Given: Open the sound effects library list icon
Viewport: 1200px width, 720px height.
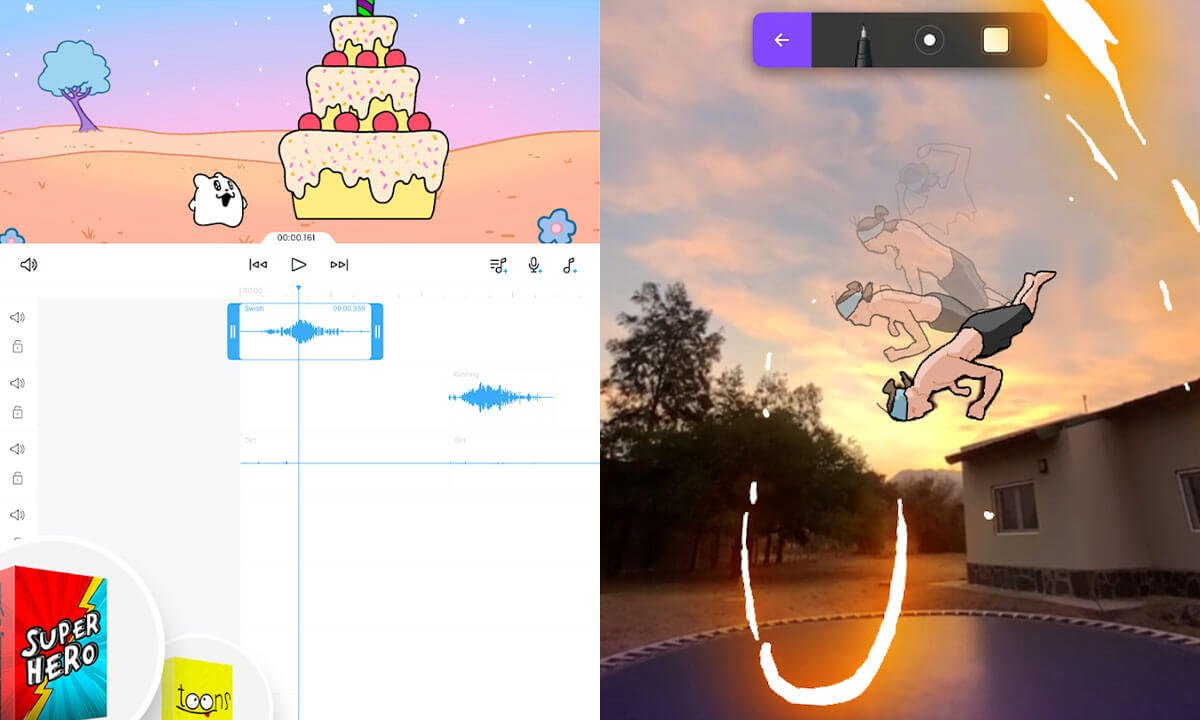Looking at the screenshot, I should point(498,265).
